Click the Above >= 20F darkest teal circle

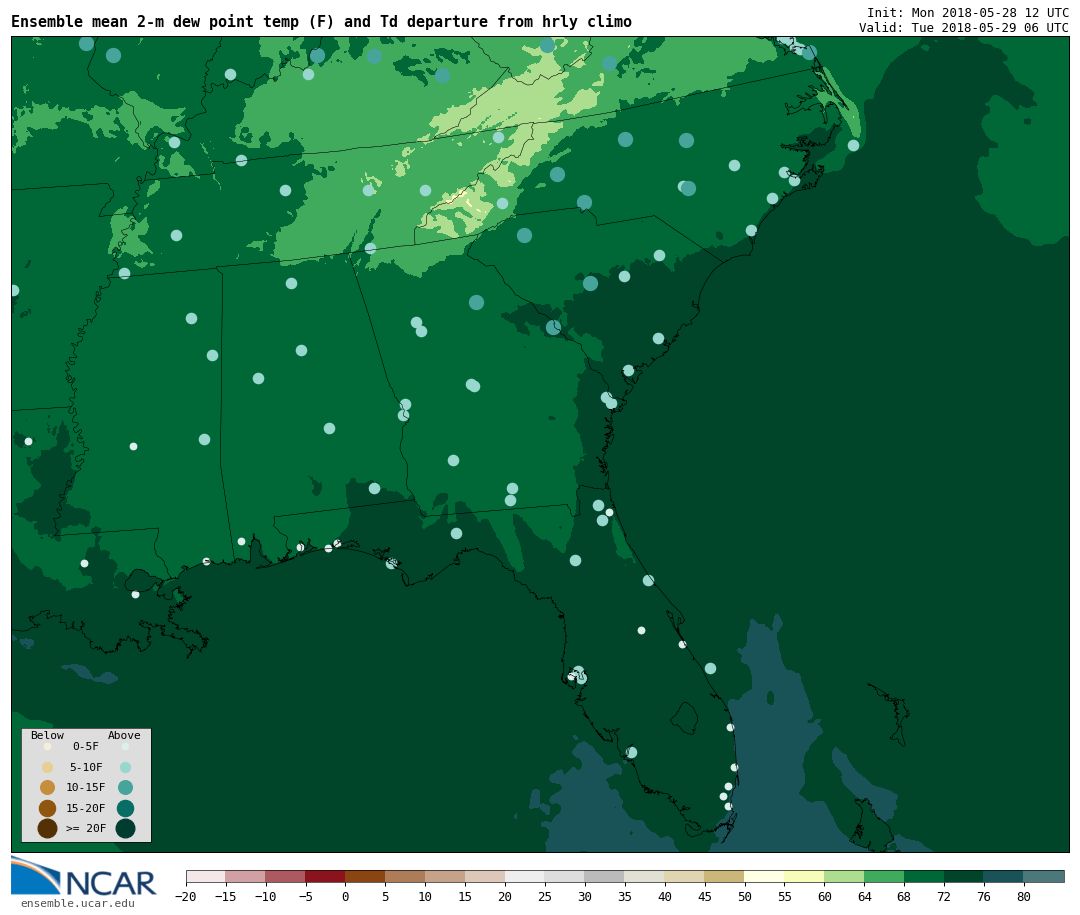(x=125, y=828)
